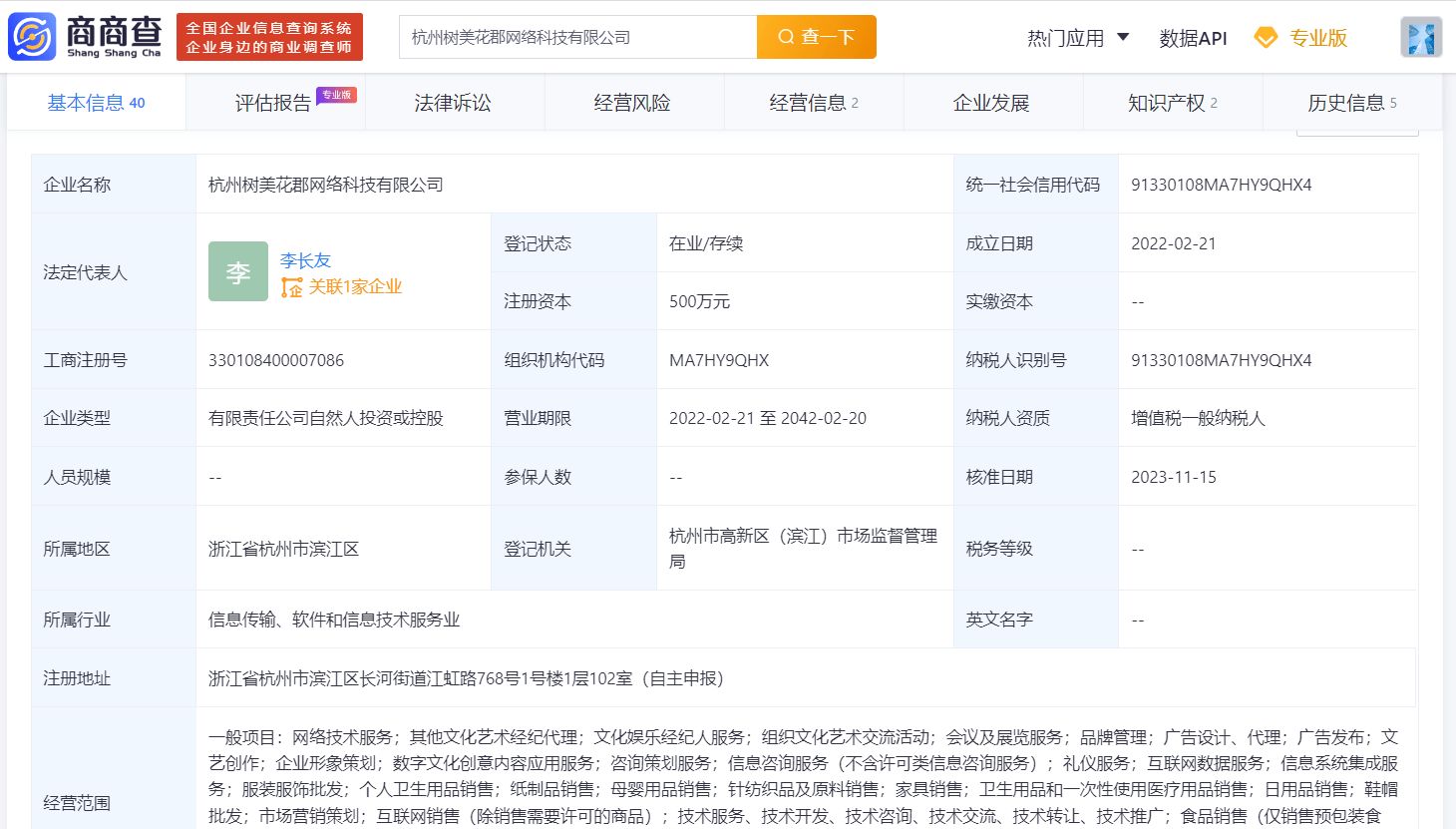Switch to the 基本信息 tab
The image size is (1456, 829).
96,103
